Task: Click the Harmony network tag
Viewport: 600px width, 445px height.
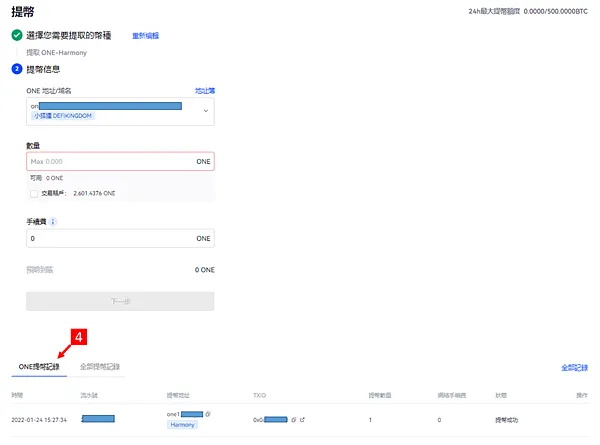Action: [182, 425]
